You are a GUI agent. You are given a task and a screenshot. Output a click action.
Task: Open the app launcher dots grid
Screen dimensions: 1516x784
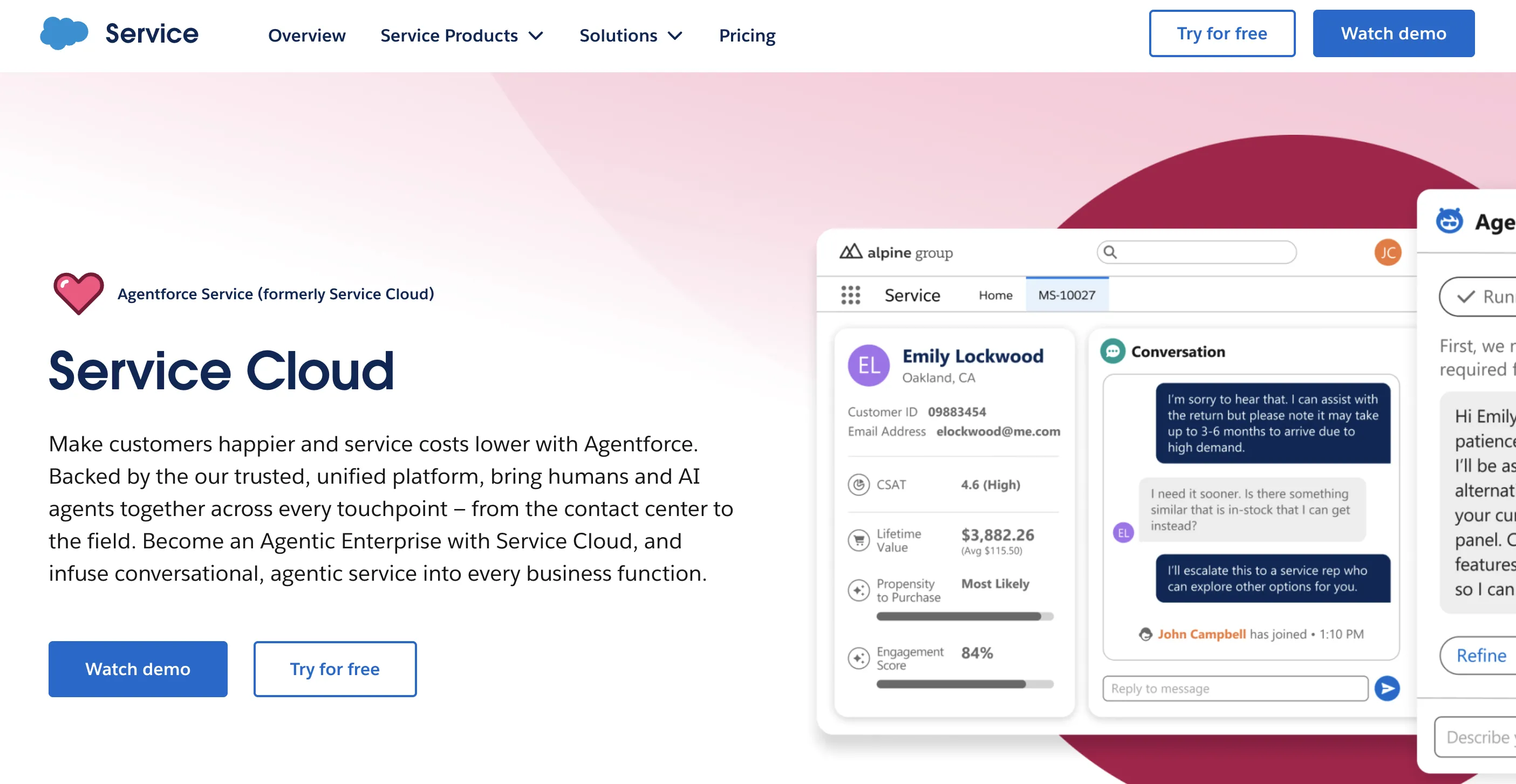850,294
